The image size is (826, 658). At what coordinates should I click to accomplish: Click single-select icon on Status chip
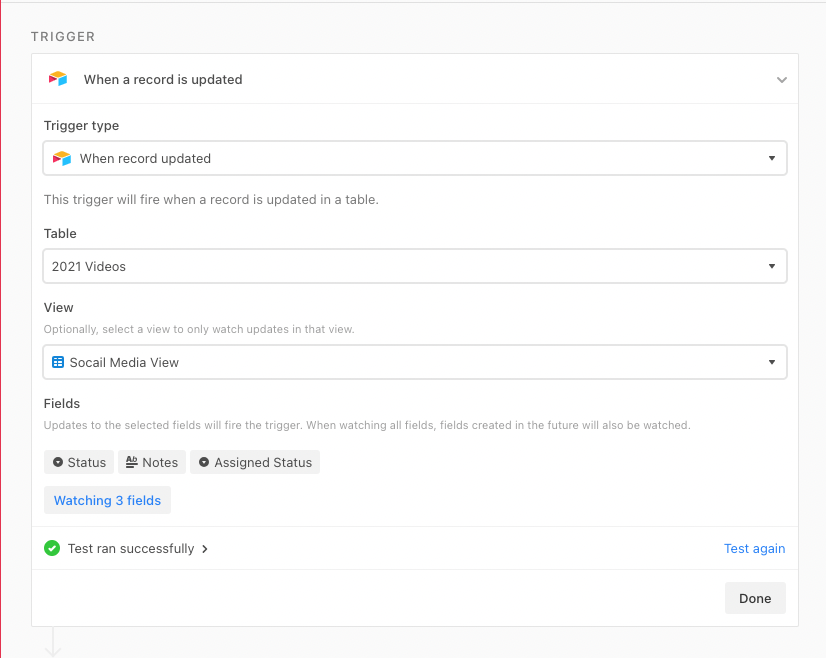point(58,462)
